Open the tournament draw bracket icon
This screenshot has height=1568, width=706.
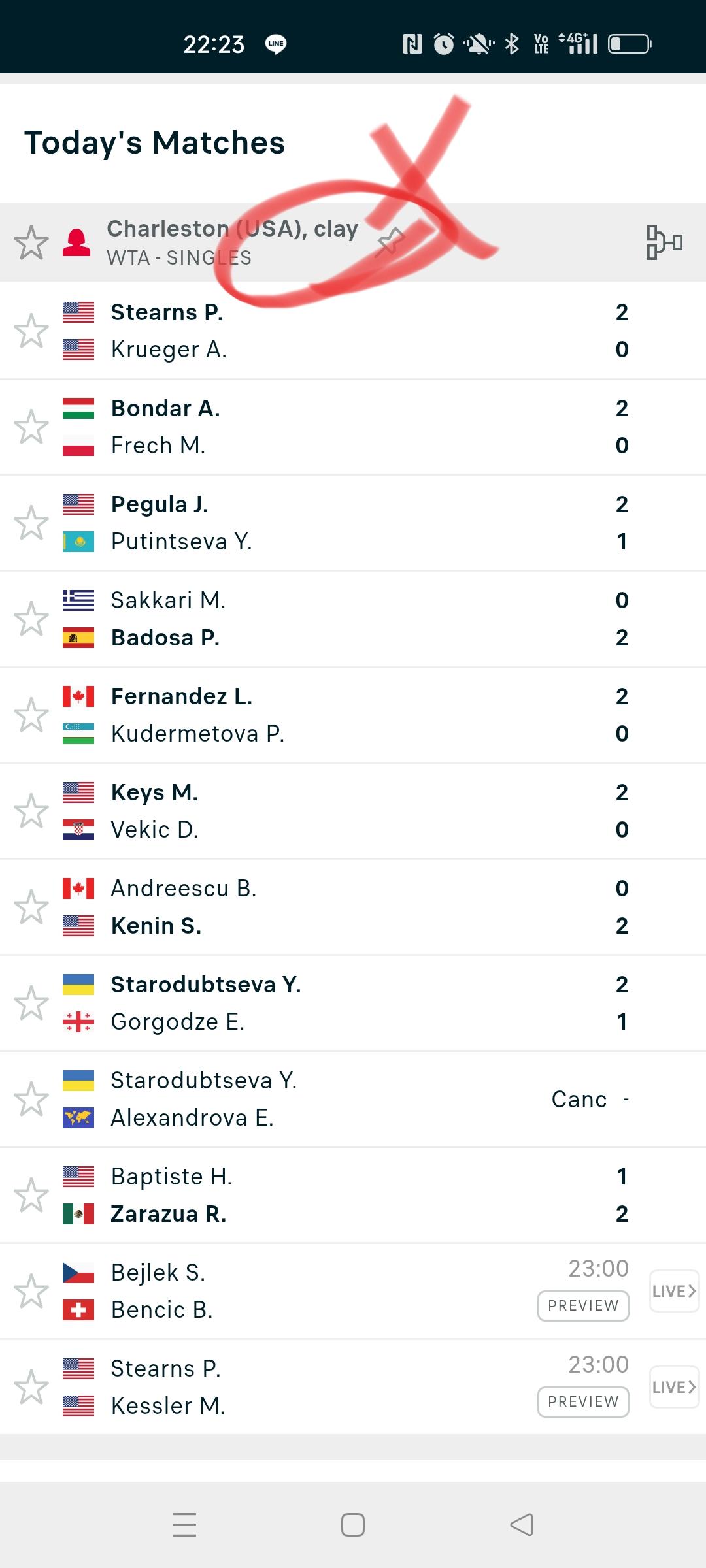click(664, 242)
